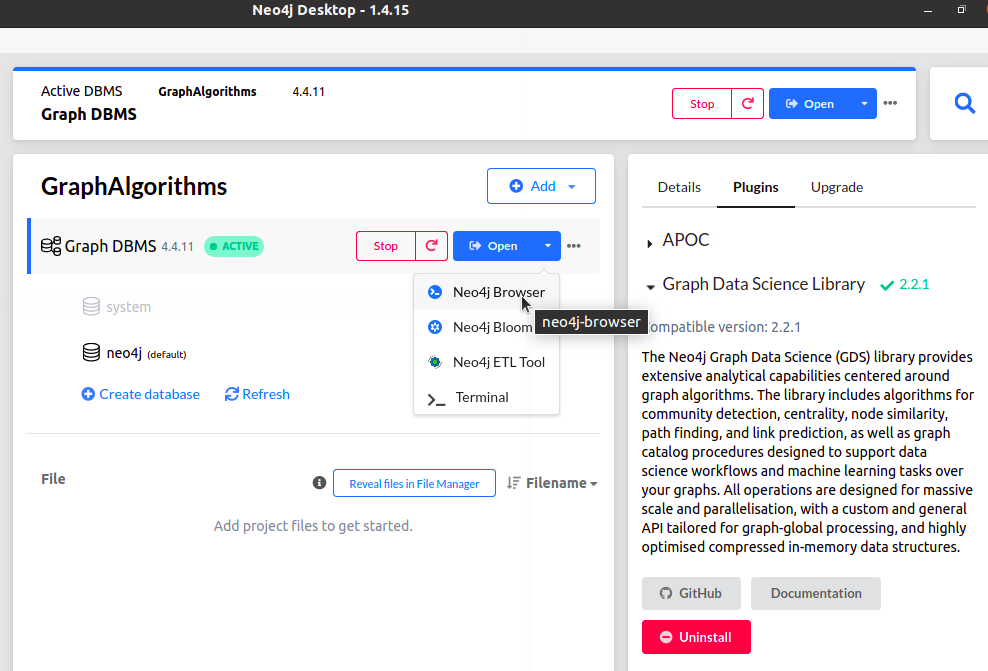
Task: Select the system database cylinder icon
Action: pos(90,307)
